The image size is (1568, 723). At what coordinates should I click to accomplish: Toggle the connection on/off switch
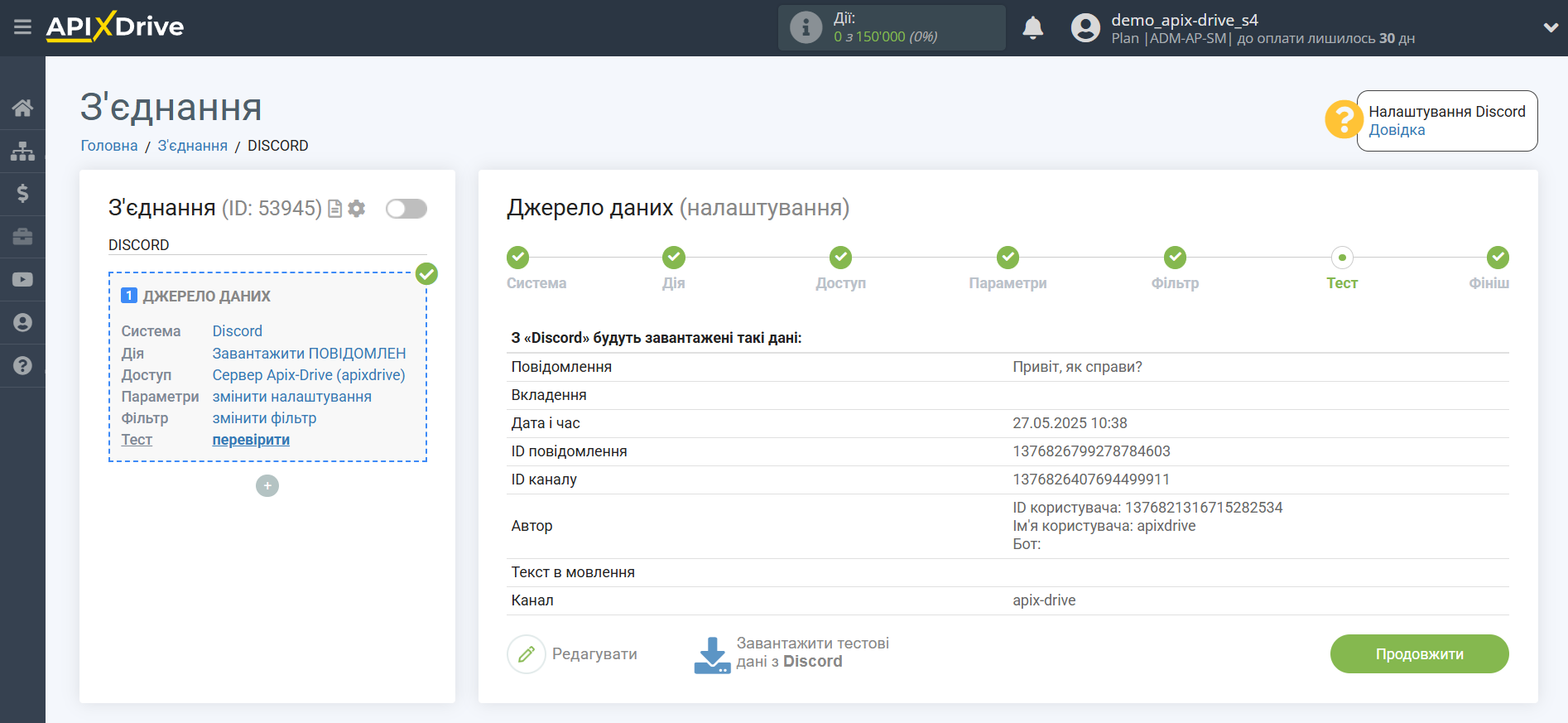click(406, 209)
